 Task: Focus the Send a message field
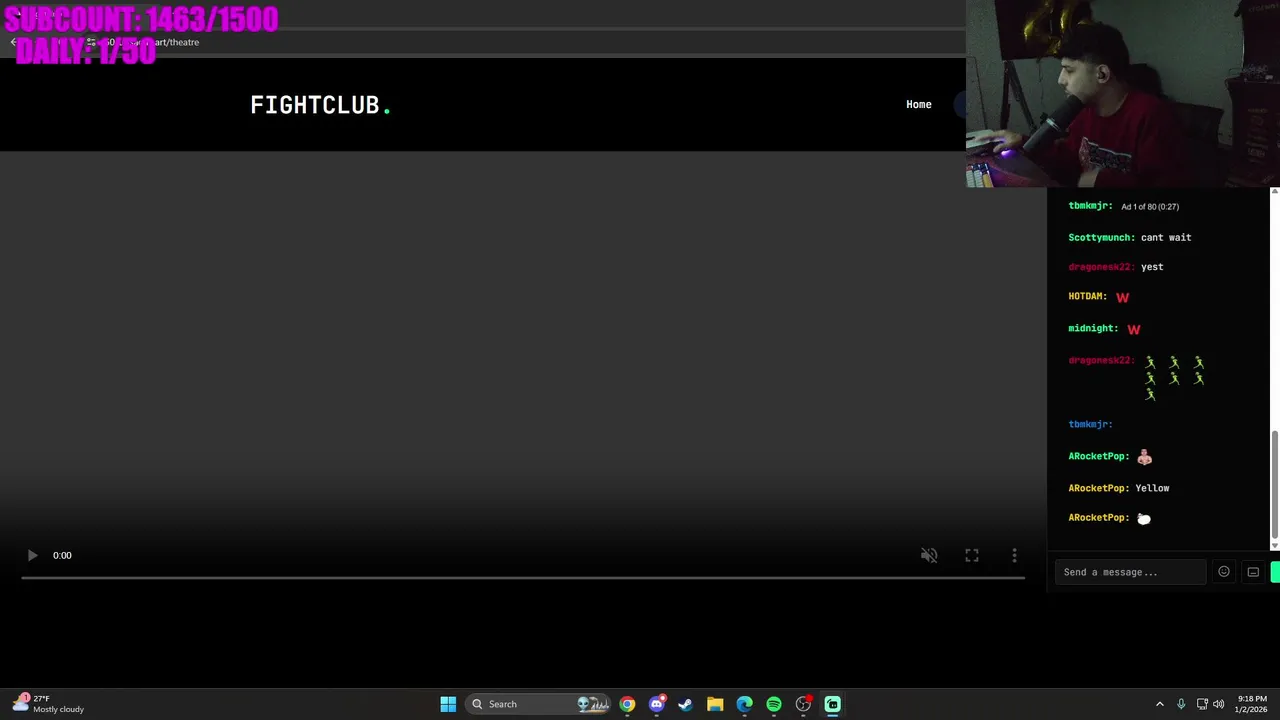point(1130,572)
